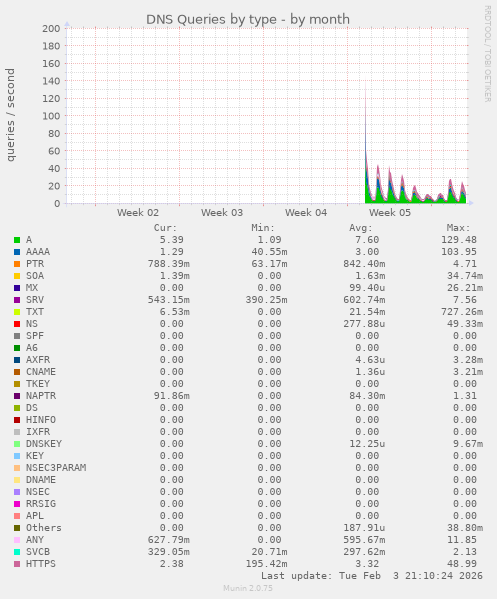Click the 'Week 03' axis label
497x599 pixels.
[x=222, y=213]
